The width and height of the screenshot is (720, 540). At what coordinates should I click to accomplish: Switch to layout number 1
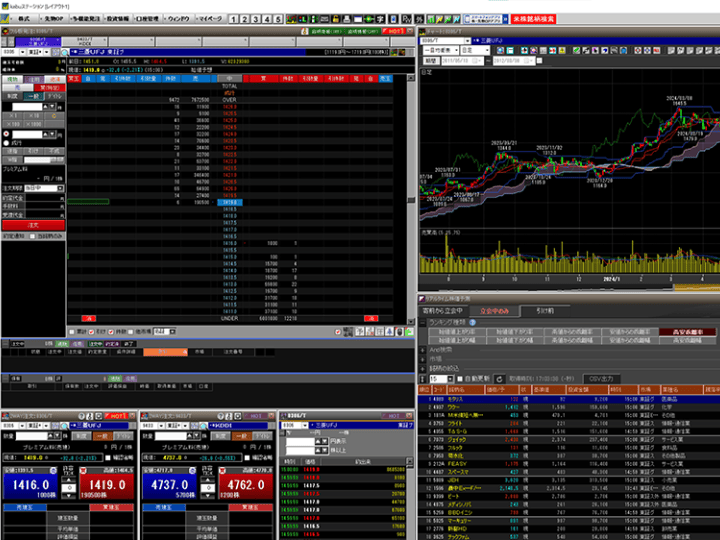pos(233,19)
